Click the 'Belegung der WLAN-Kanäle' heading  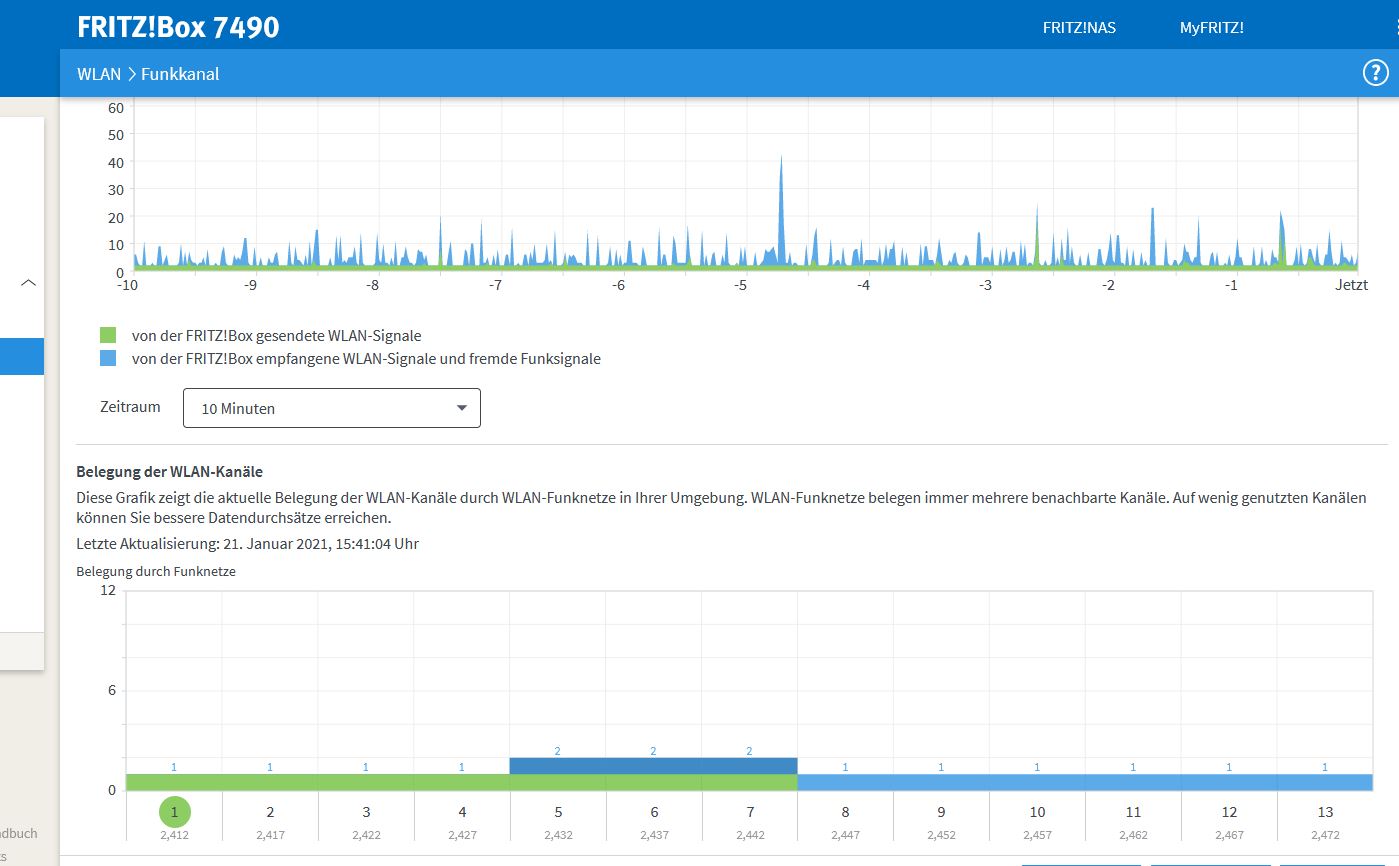coord(170,471)
